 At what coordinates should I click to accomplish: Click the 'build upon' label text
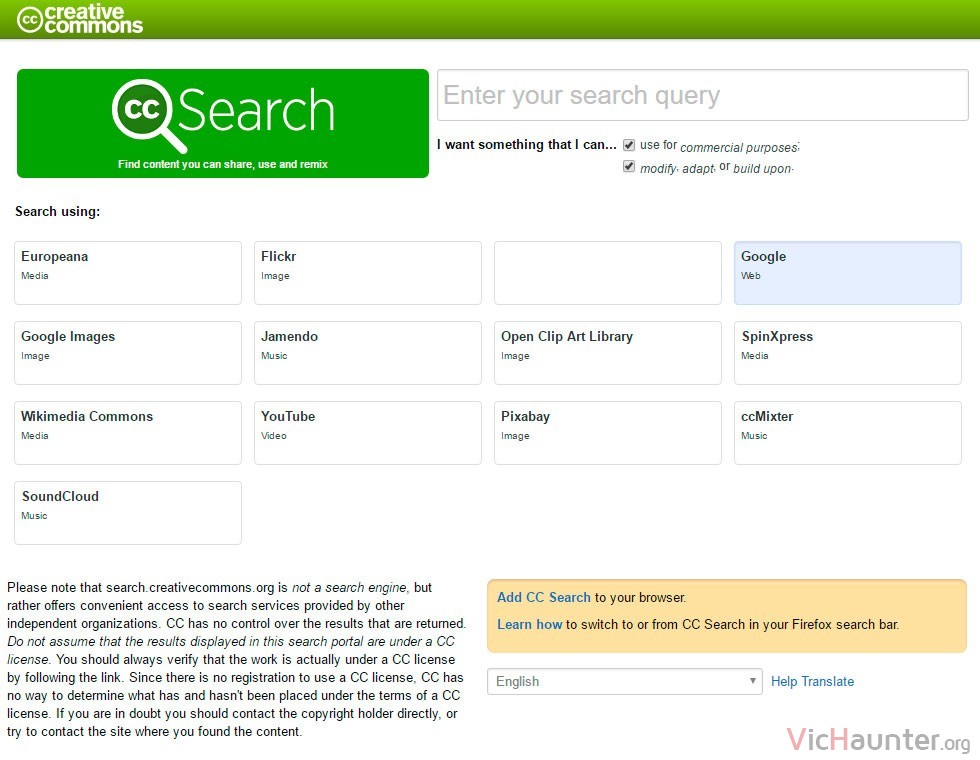(763, 169)
